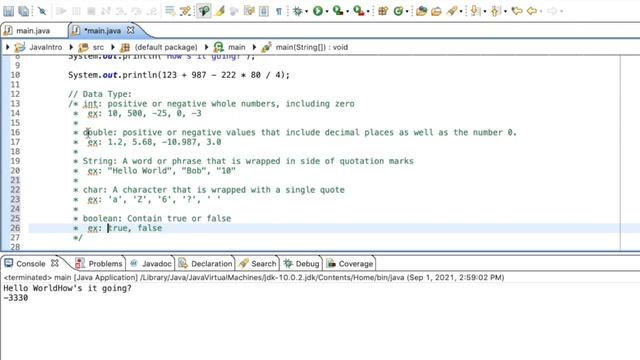Click the Debug bug toolbar icon
640x360 pixels.
click(x=297, y=11)
